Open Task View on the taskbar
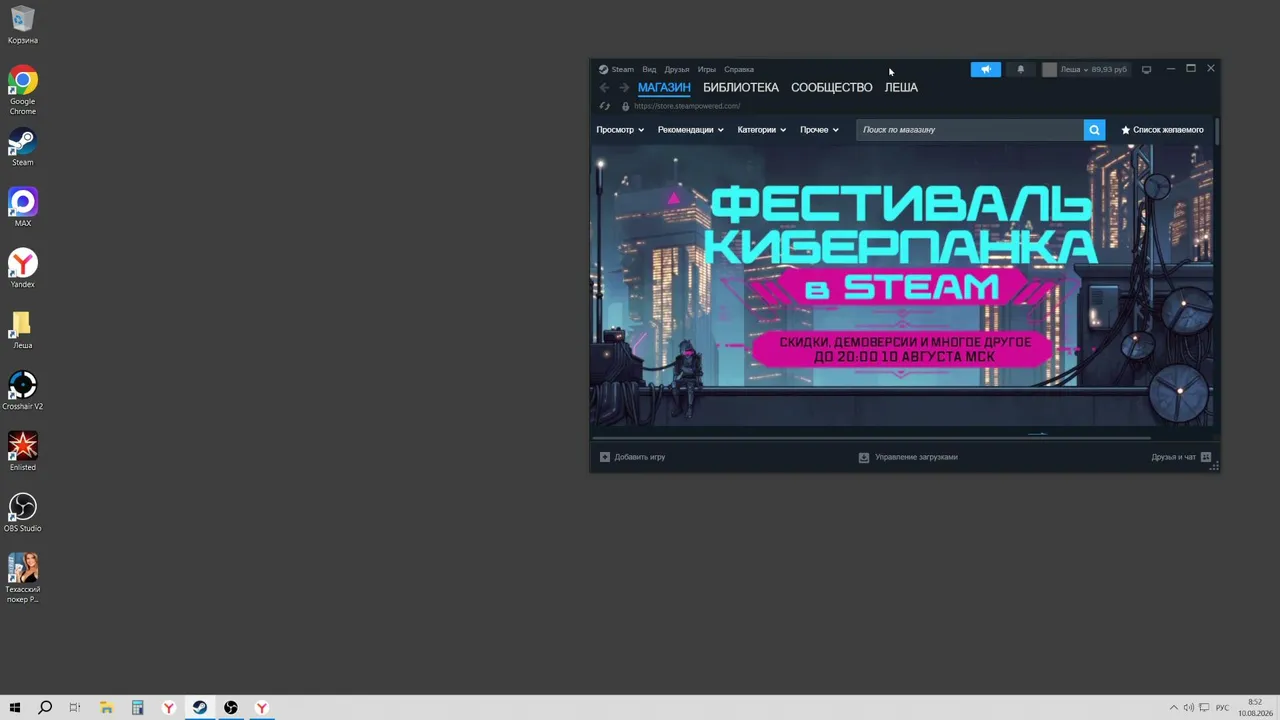This screenshot has height=720, width=1280. (x=75, y=708)
